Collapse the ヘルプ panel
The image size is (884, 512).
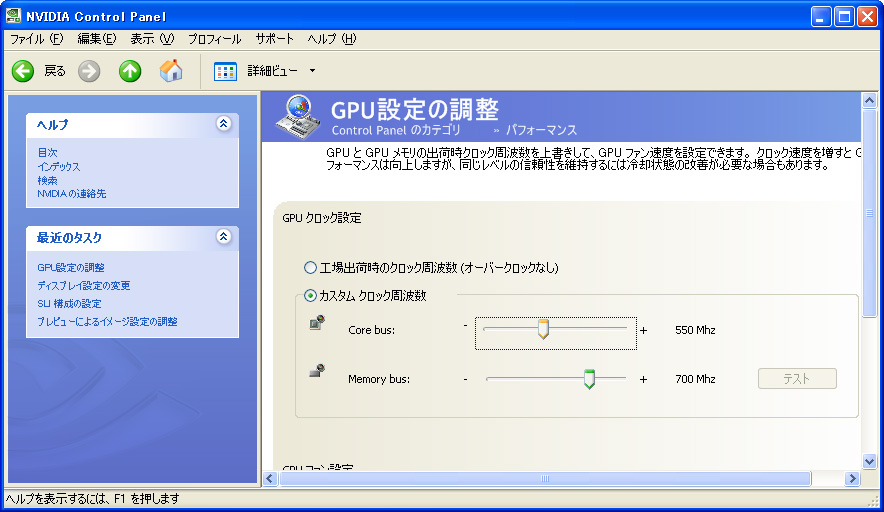(x=223, y=123)
